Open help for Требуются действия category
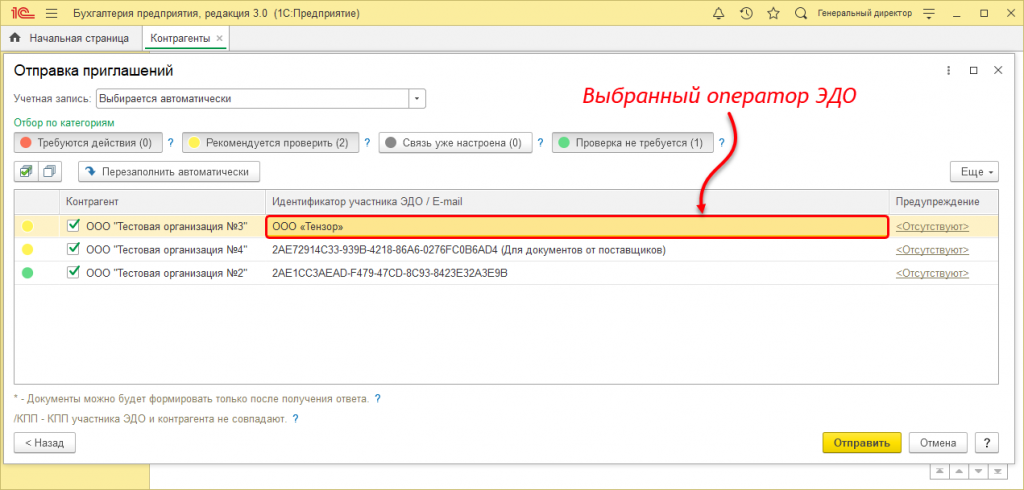 pyautogui.click(x=170, y=142)
